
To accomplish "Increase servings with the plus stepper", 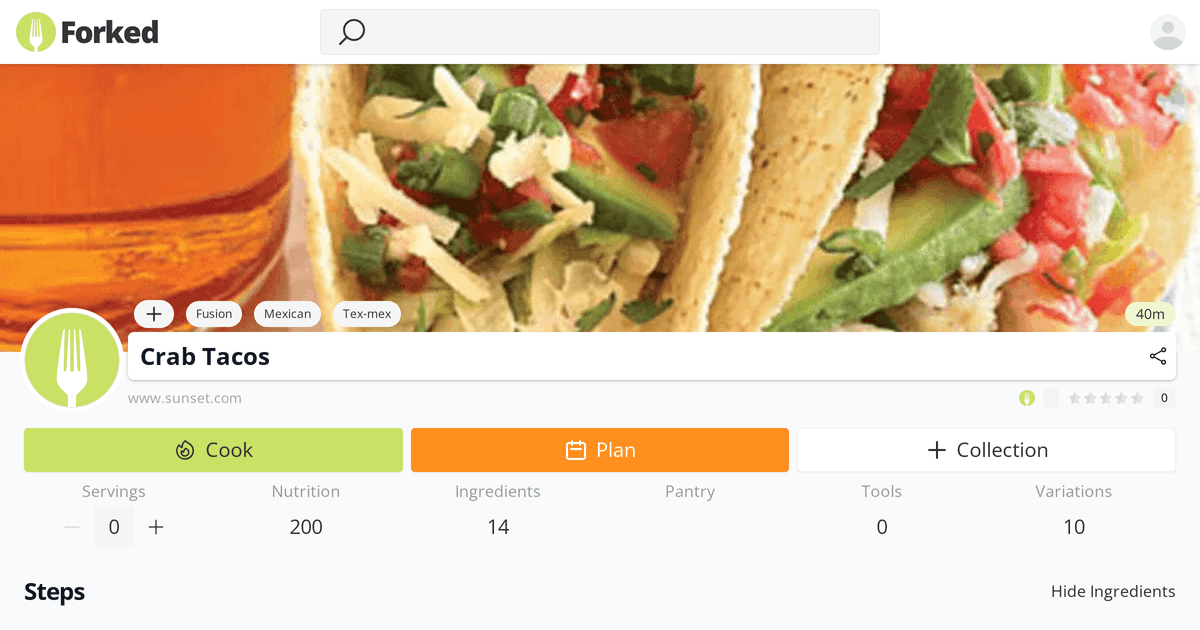I will pyautogui.click(x=156, y=526).
